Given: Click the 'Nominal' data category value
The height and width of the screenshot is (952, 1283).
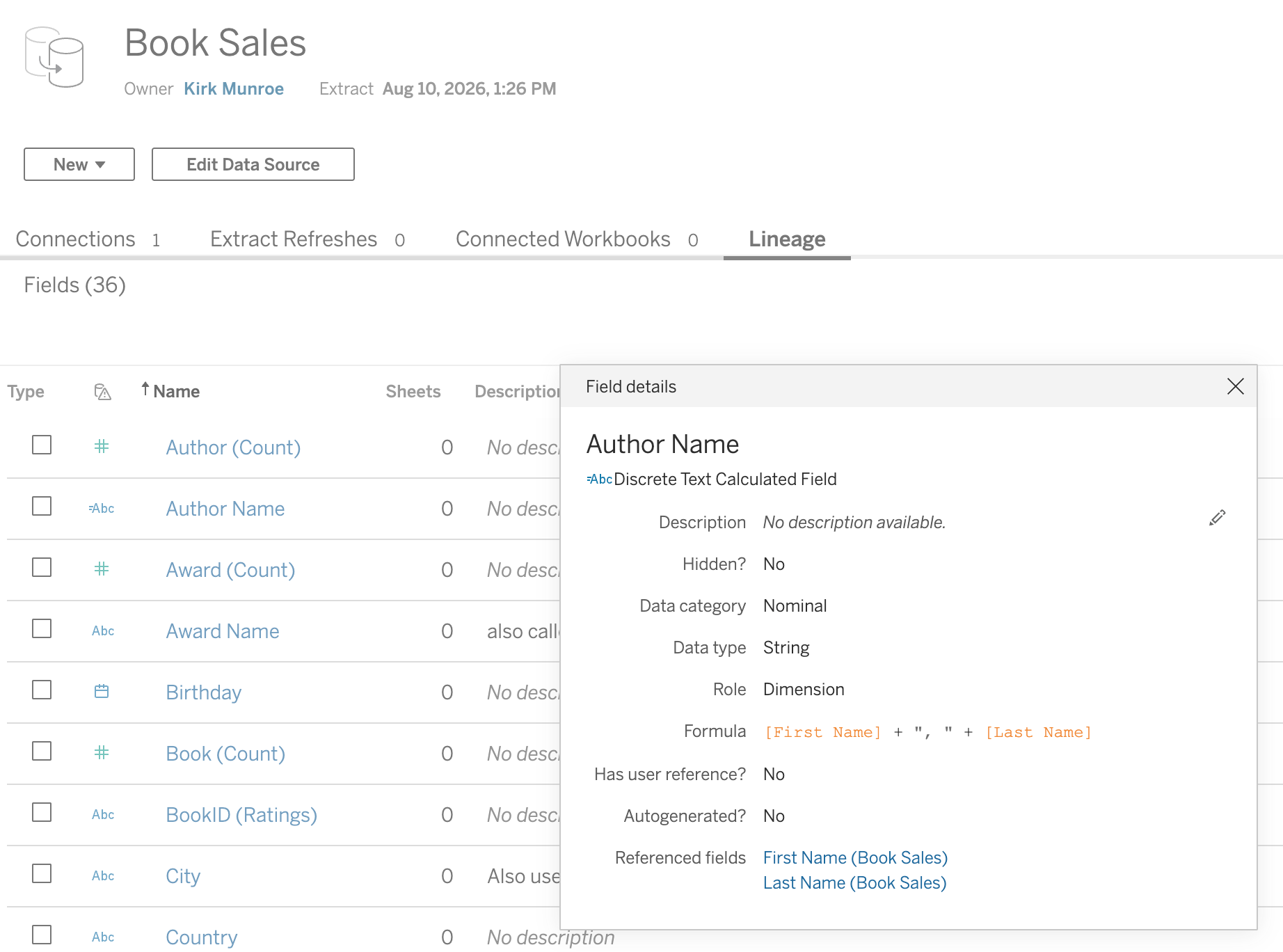Looking at the screenshot, I should click(x=795, y=606).
